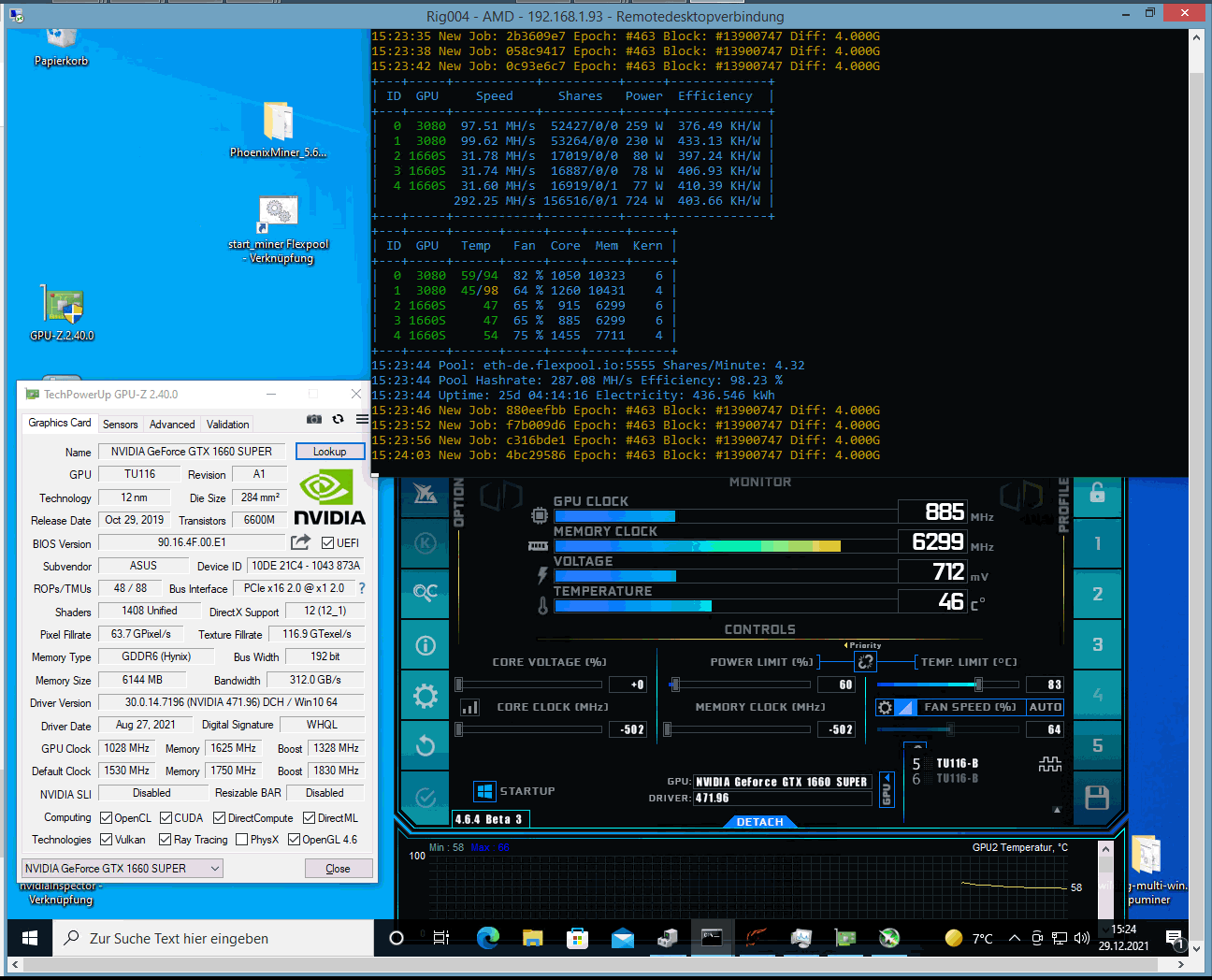Switch to Graphics Card tab

(60, 423)
